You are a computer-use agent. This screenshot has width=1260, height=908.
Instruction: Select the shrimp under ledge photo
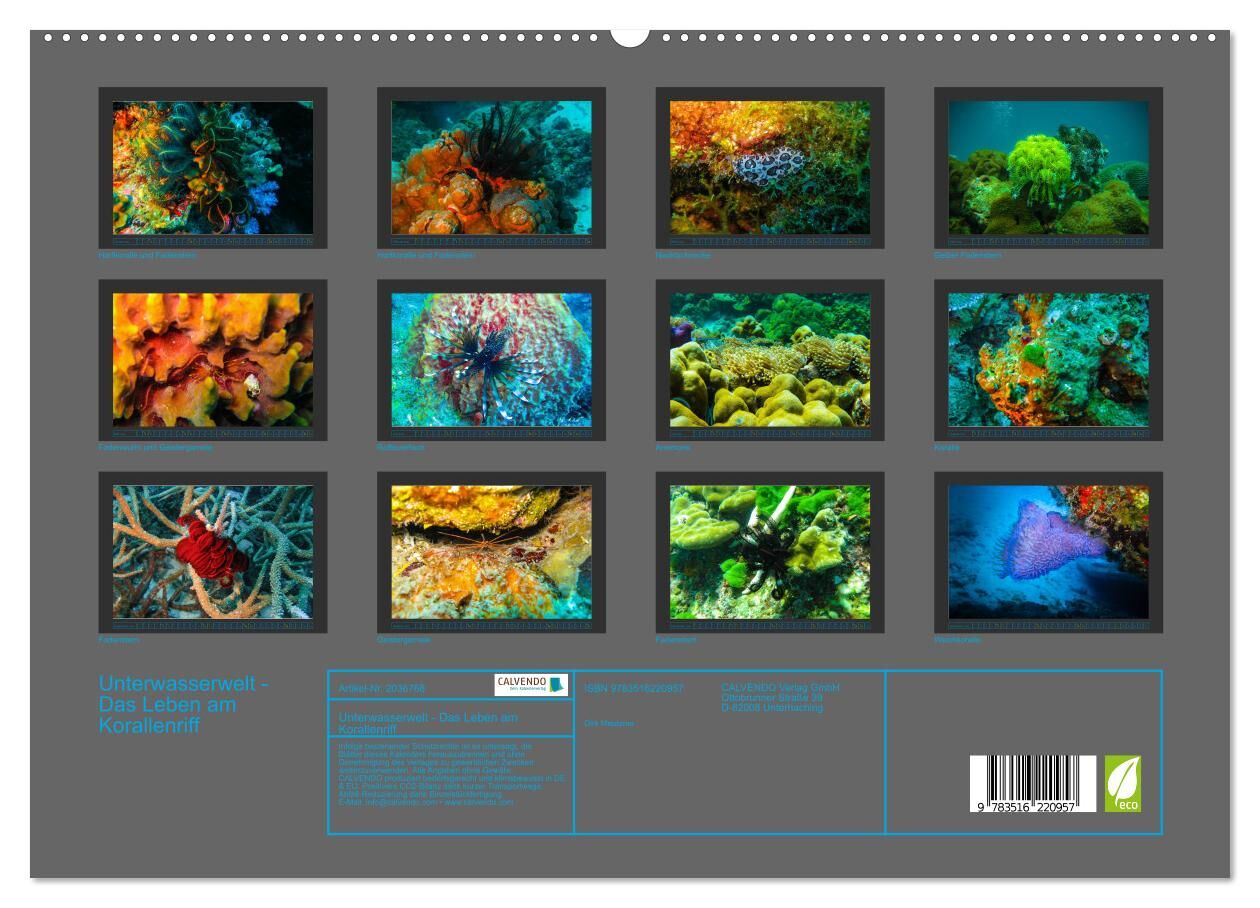tap(491, 551)
